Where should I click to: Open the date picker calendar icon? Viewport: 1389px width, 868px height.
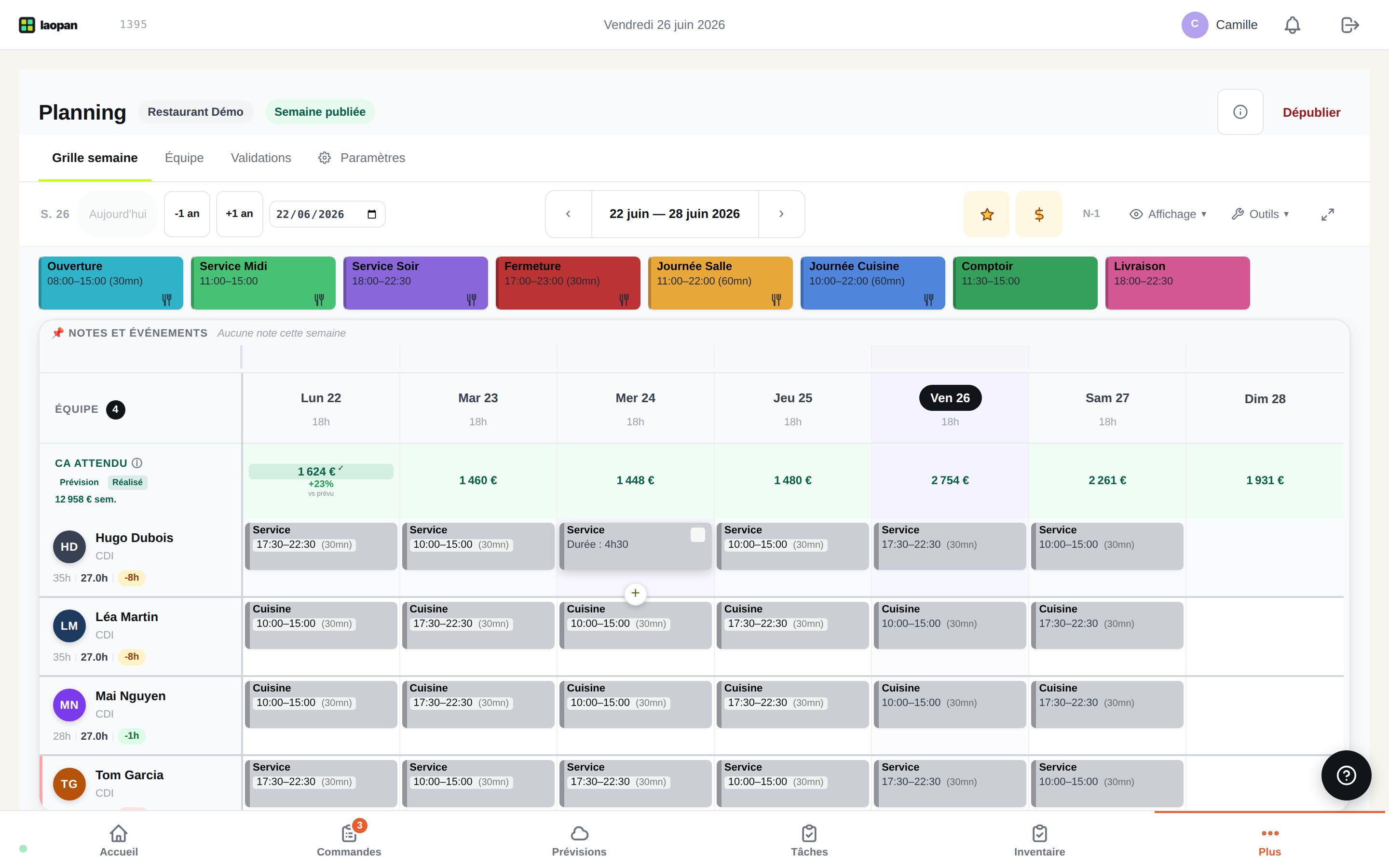pos(371,214)
